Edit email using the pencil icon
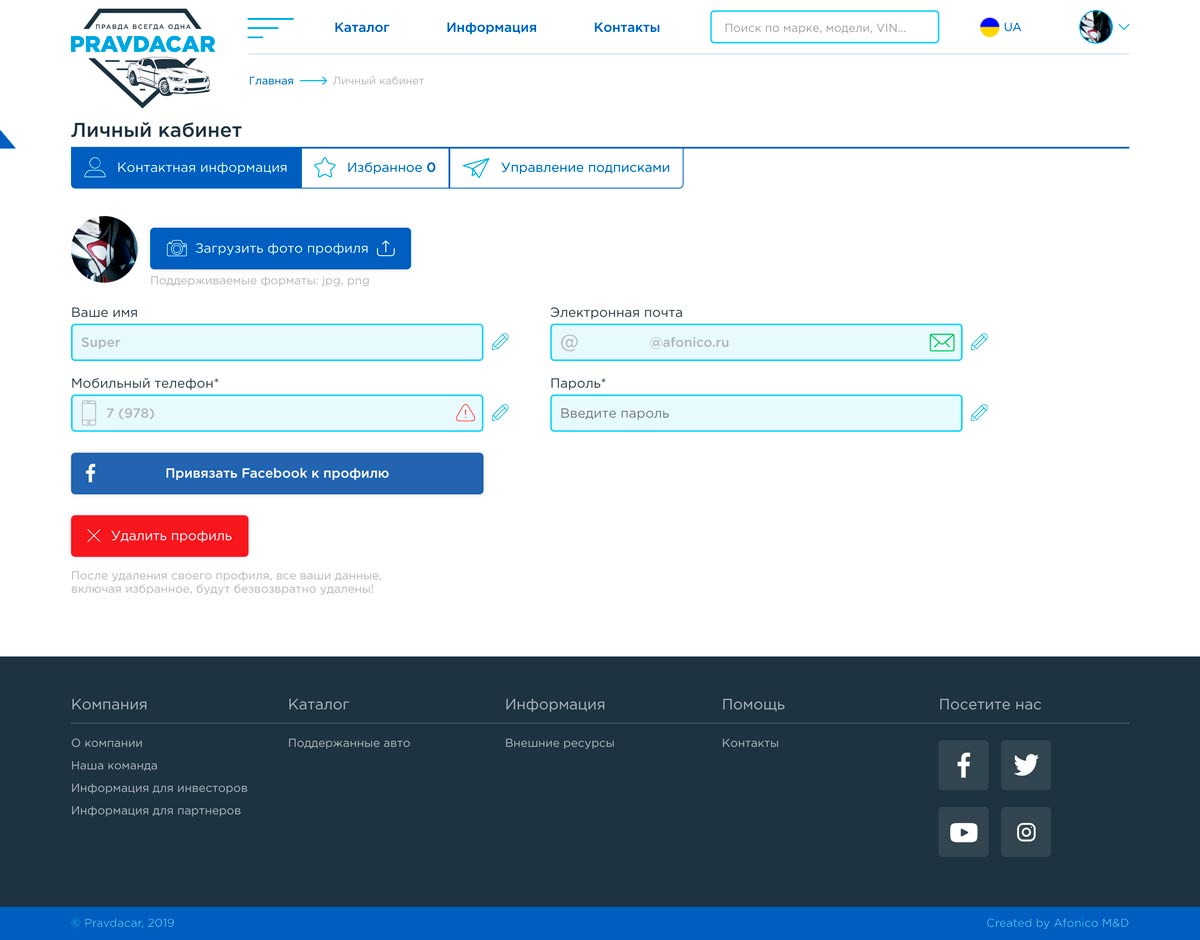This screenshot has height=940, width=1200. point(980,342)
